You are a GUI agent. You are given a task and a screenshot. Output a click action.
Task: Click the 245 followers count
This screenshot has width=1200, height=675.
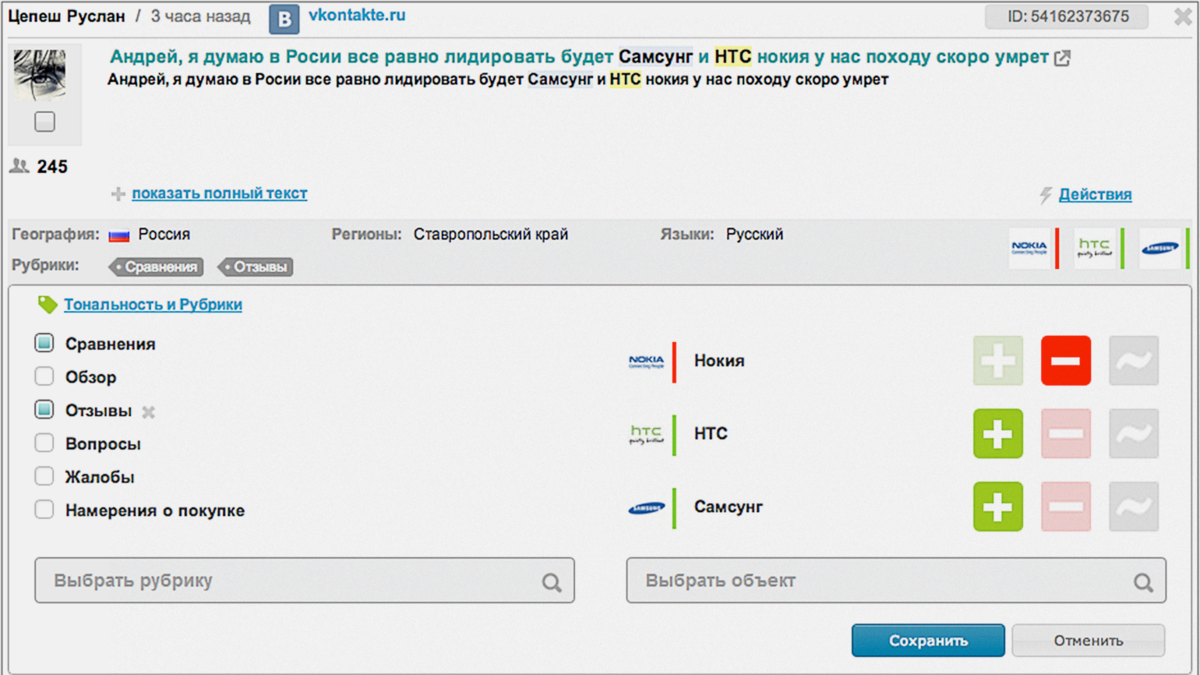[x=52, y=167]
